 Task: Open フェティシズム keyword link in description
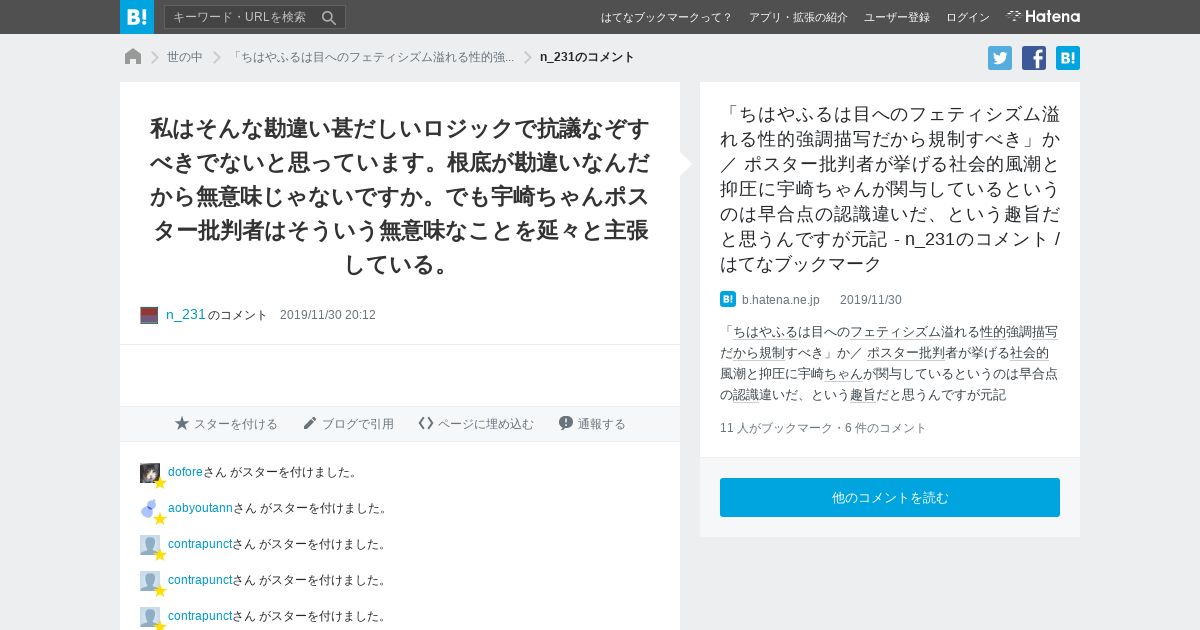[895, 332]
